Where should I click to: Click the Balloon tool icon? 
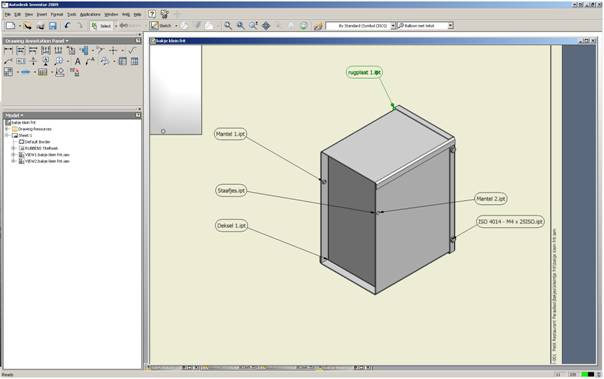(59, 61)
